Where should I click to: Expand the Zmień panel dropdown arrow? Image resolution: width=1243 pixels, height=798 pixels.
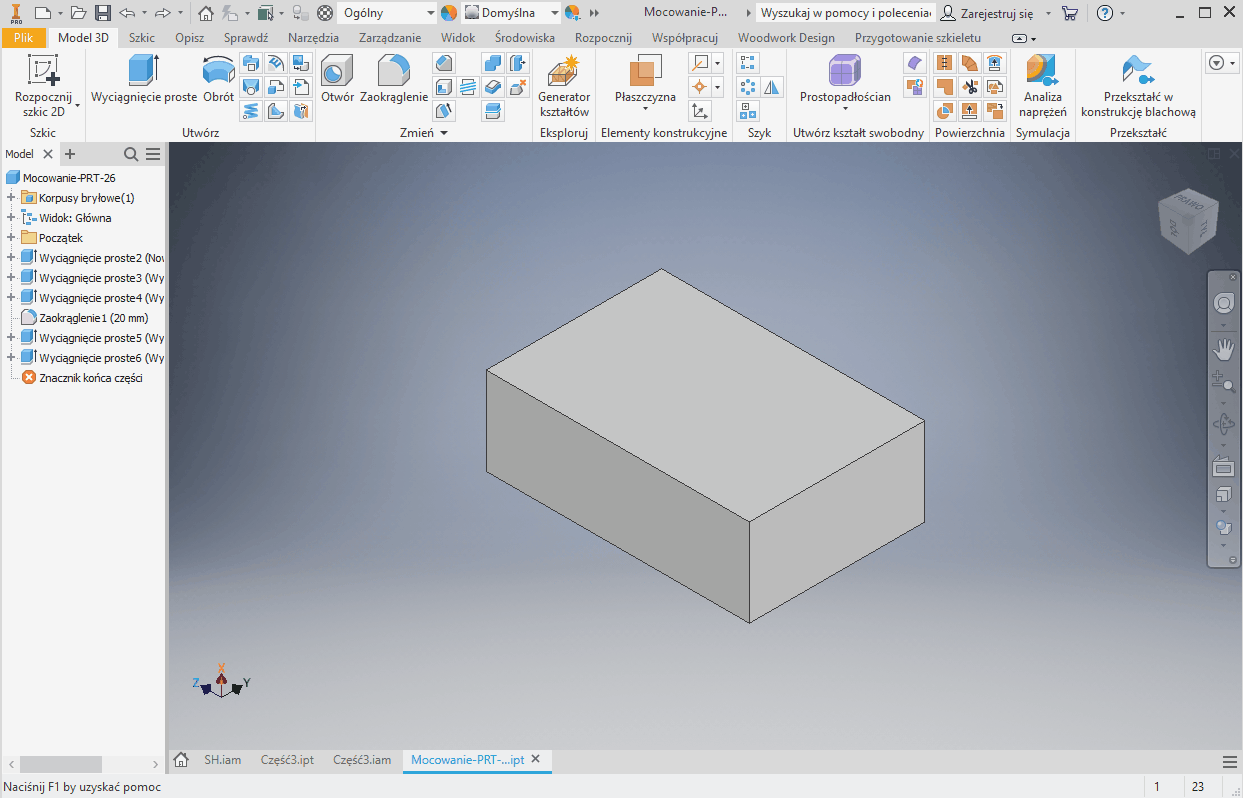pos(444,133)
